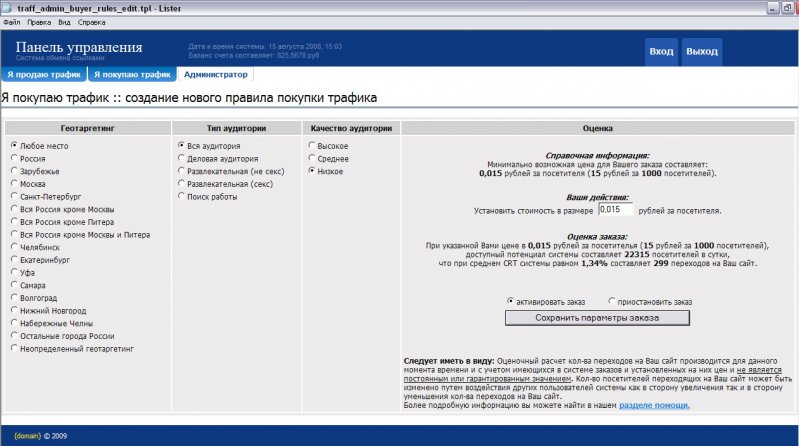
Task: Select Россия geotargeting option
Action: point(14,158)
